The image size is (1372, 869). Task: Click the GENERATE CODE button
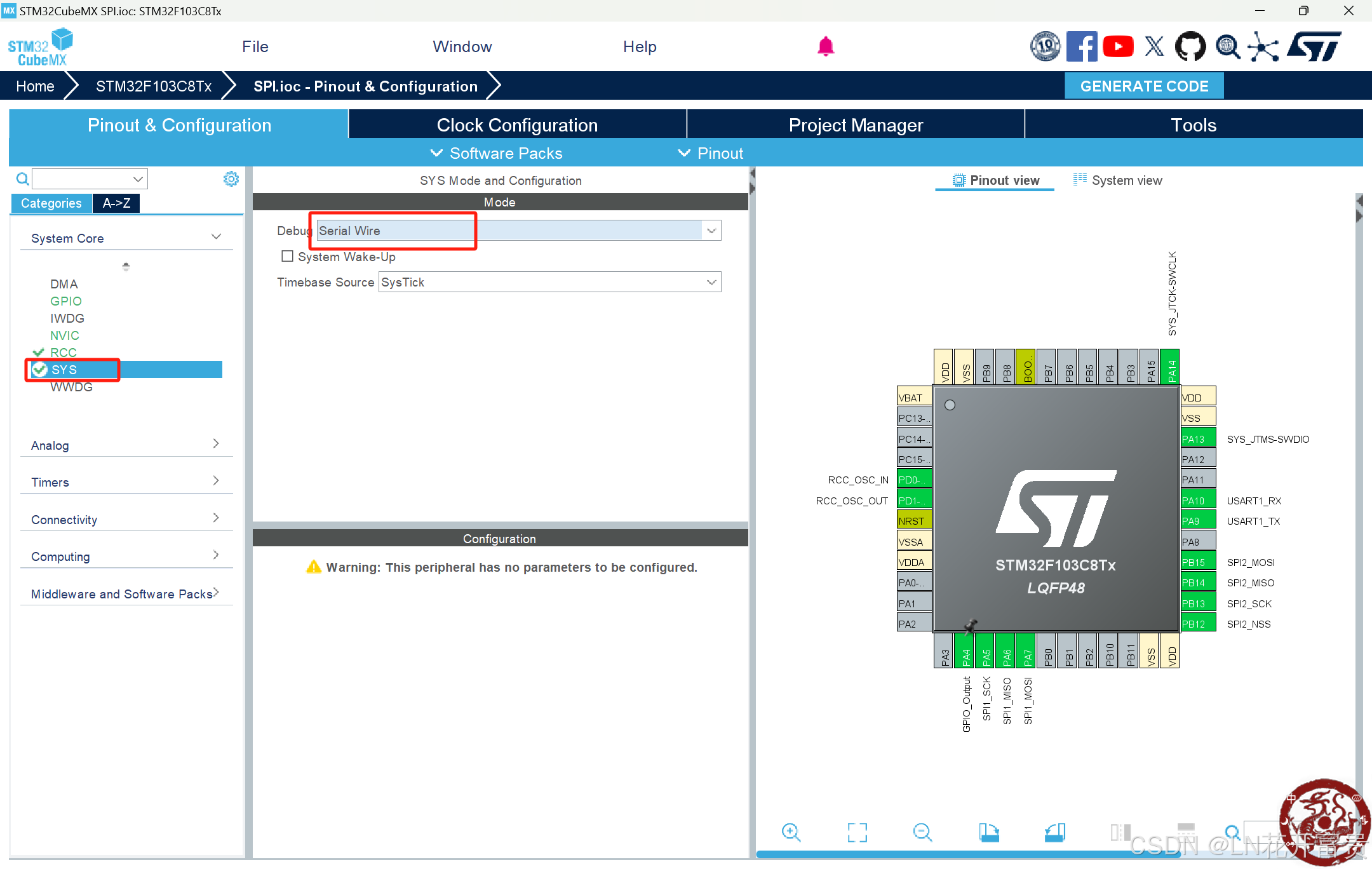[1144, 86]
